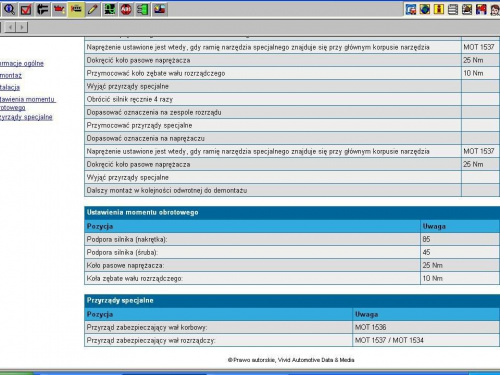Click the green connector plug icon
This screenshot has width=500, height=375.
pyautogui.click(x=143, y=9)
